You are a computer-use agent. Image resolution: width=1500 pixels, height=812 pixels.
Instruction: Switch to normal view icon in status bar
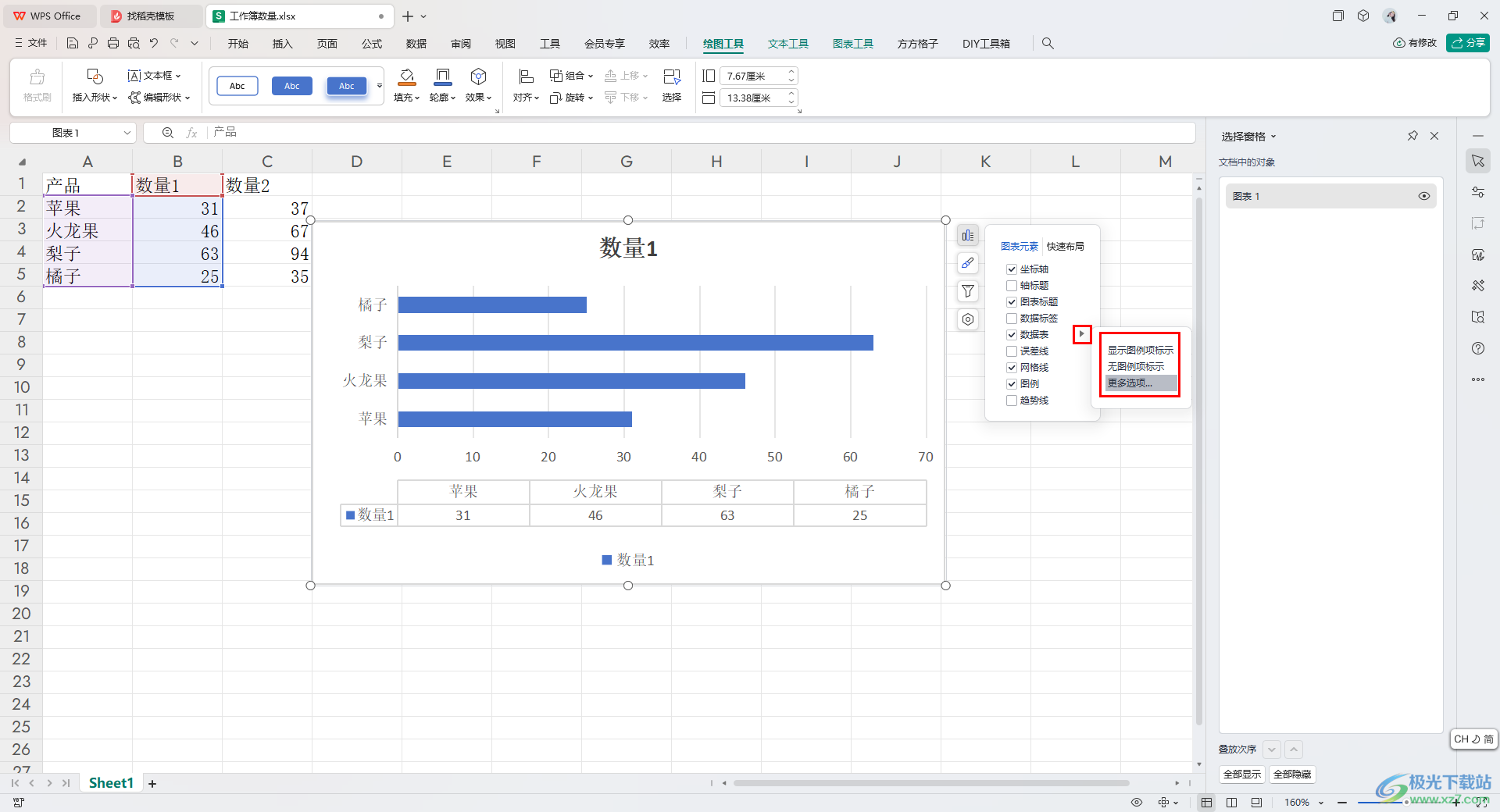click(x=1207, y=803)
